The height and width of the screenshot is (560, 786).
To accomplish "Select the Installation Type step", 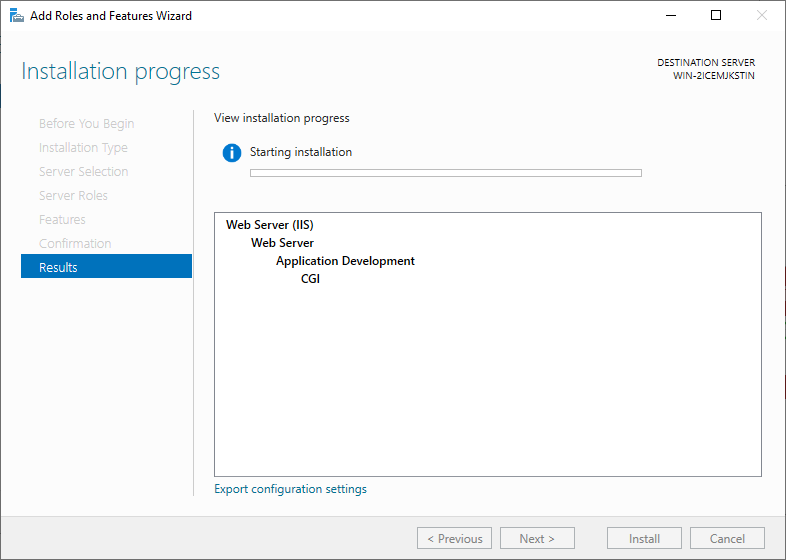I will coord(83,148).
